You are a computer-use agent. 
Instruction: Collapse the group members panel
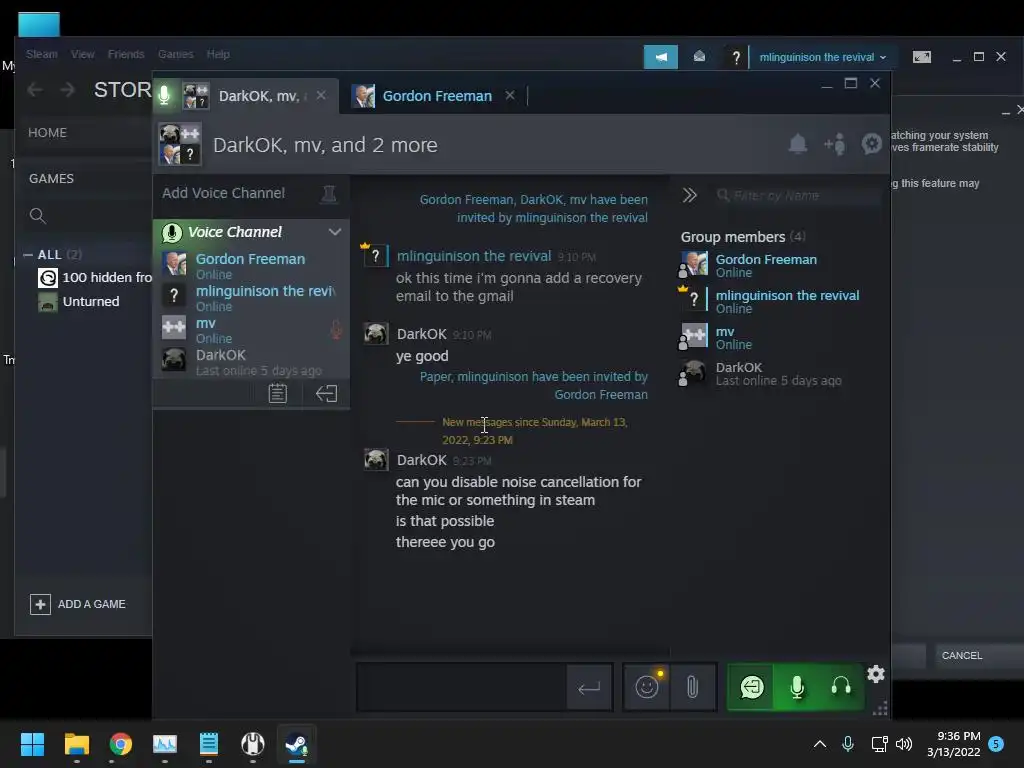(689, 195)
